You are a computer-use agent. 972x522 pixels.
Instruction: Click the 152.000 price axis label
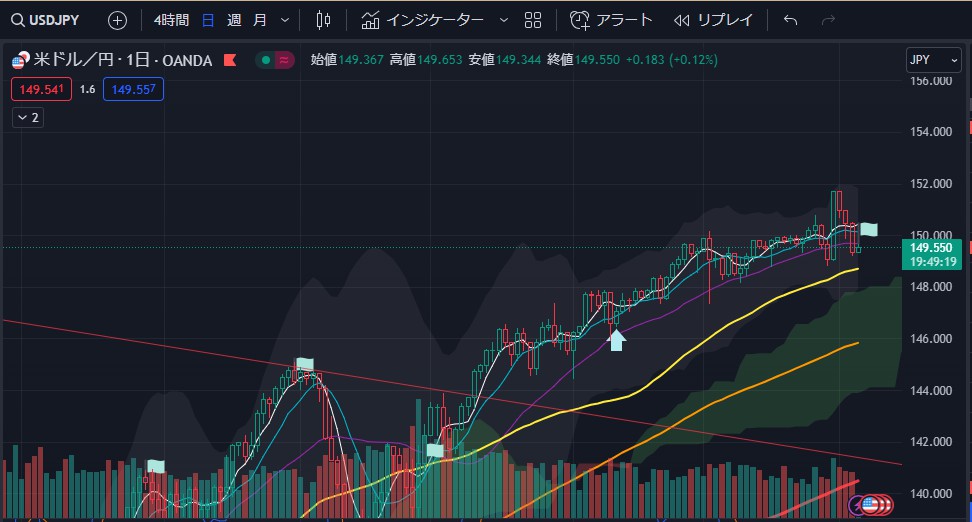[931, 184]
